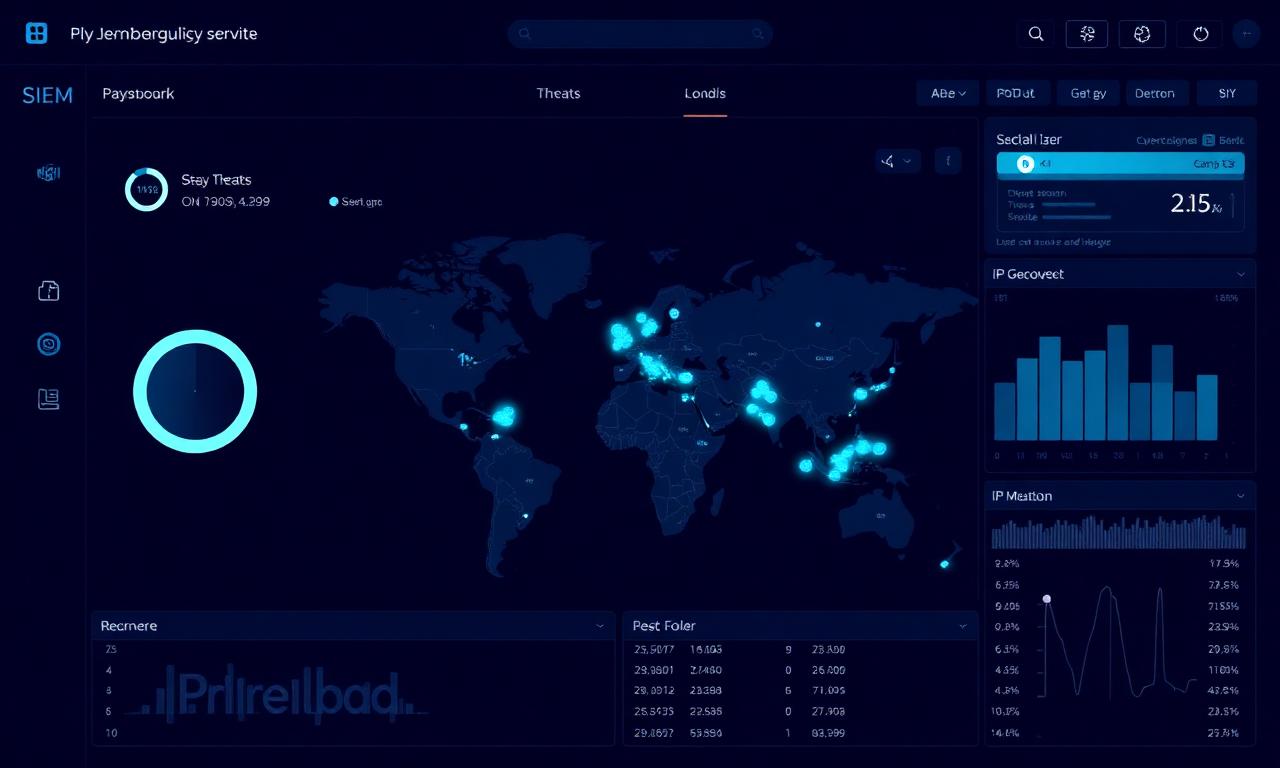Click the striped barcode icon in left sidebar

tap(48, 173)
